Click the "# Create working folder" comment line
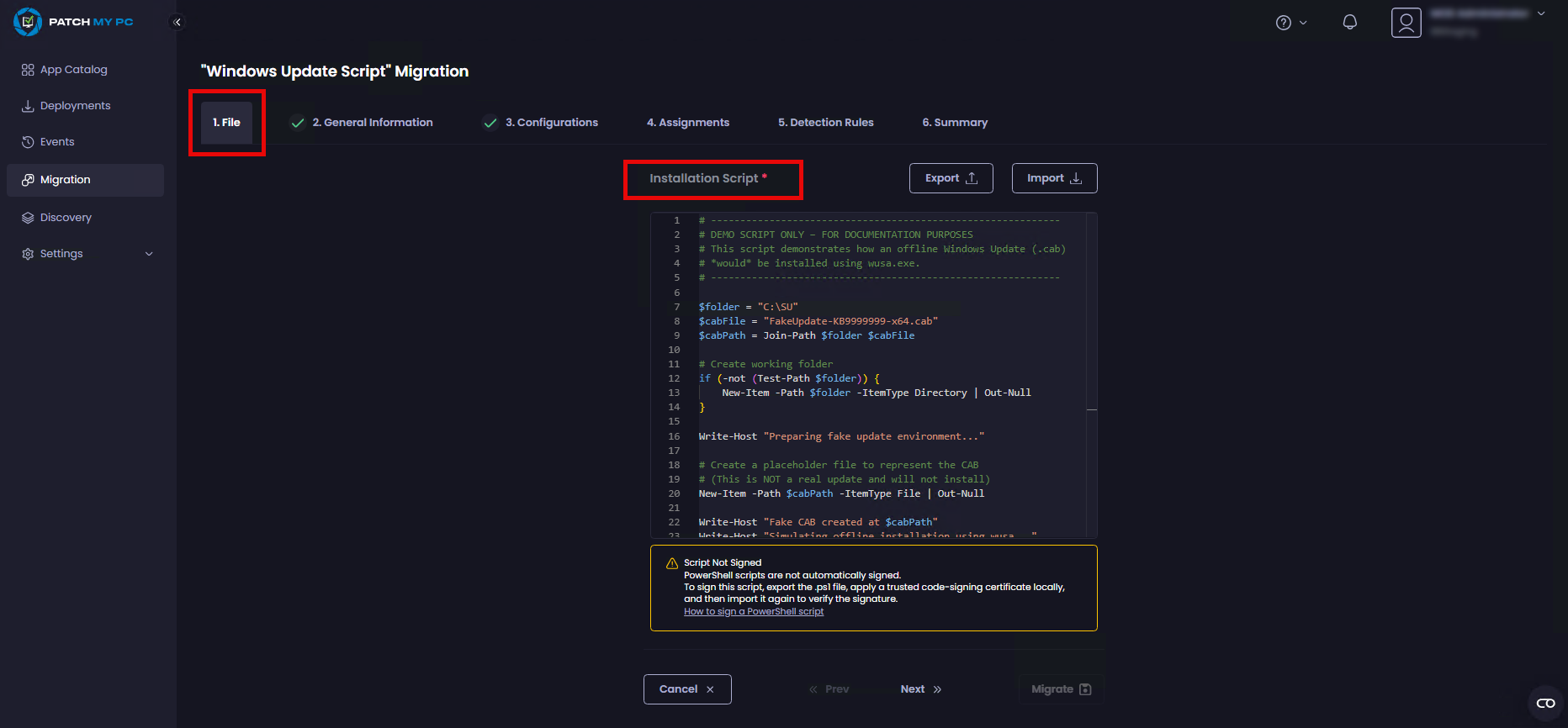1568x728 pixels. 765,364
